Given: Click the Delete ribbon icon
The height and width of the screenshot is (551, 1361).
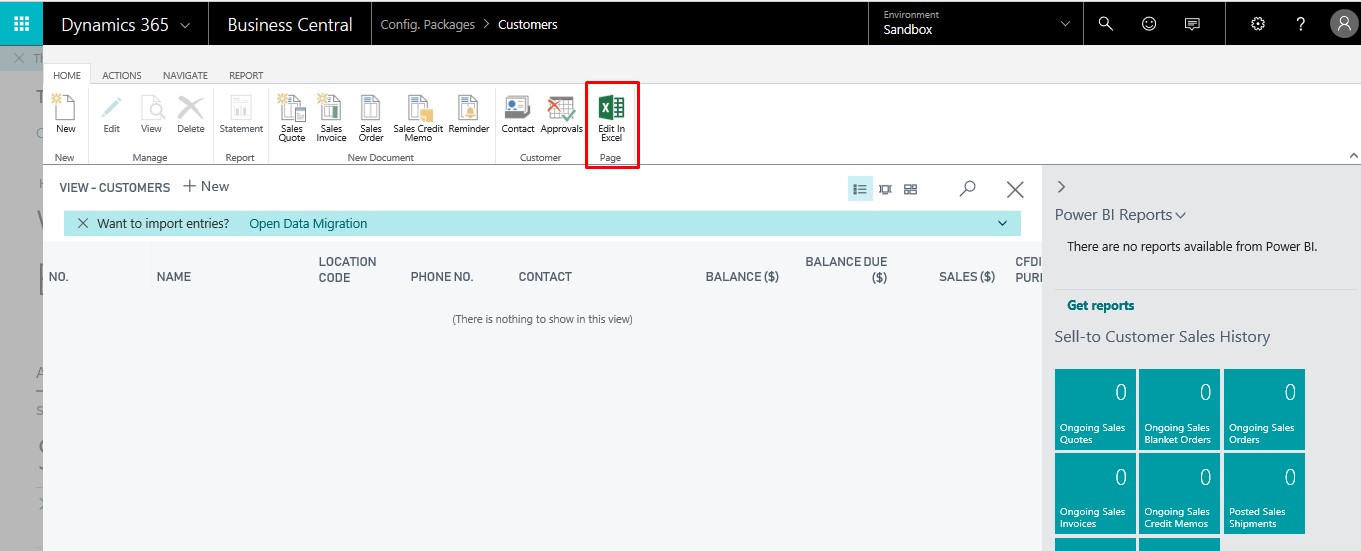Looking at the screenshot, I should tap(190, 114).
